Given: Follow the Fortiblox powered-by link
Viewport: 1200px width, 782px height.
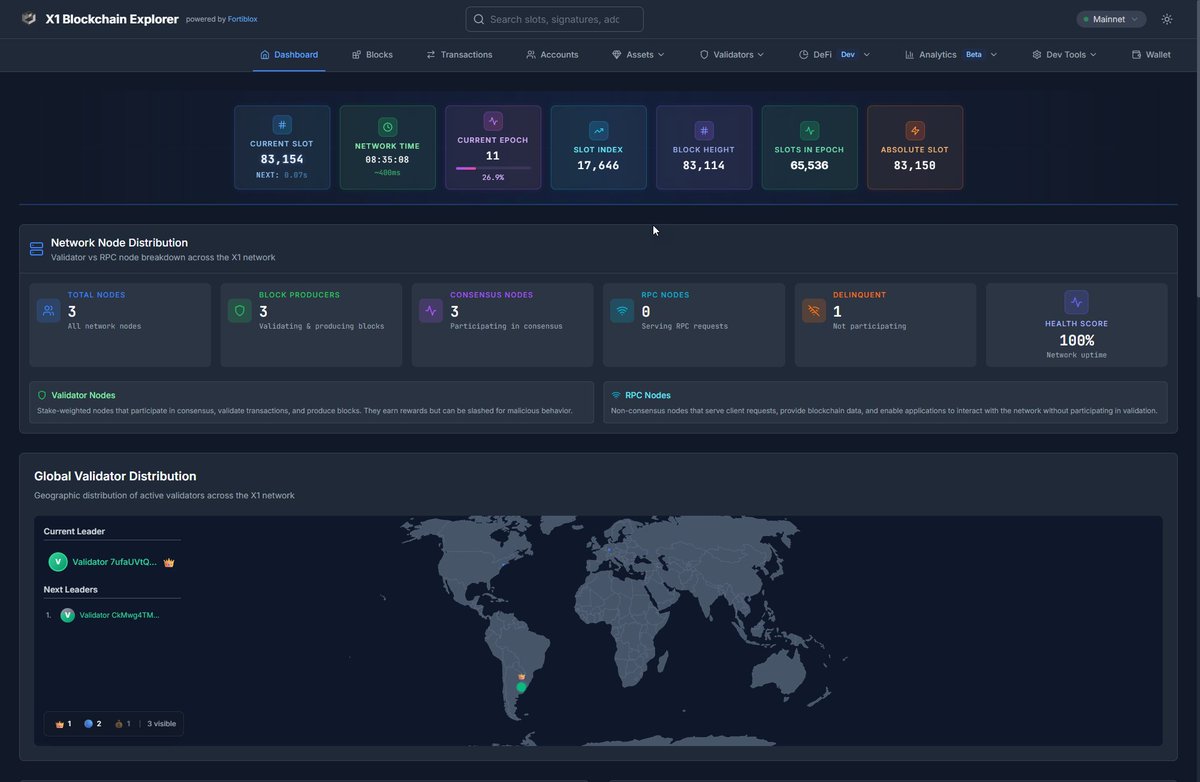Looking at the screenshot, I should [242, 18].
